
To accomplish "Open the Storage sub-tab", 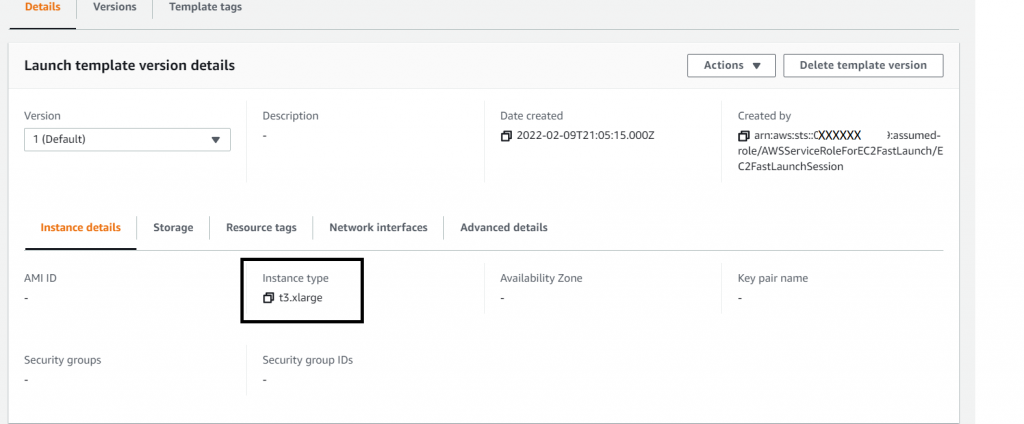I will point(173,227).
